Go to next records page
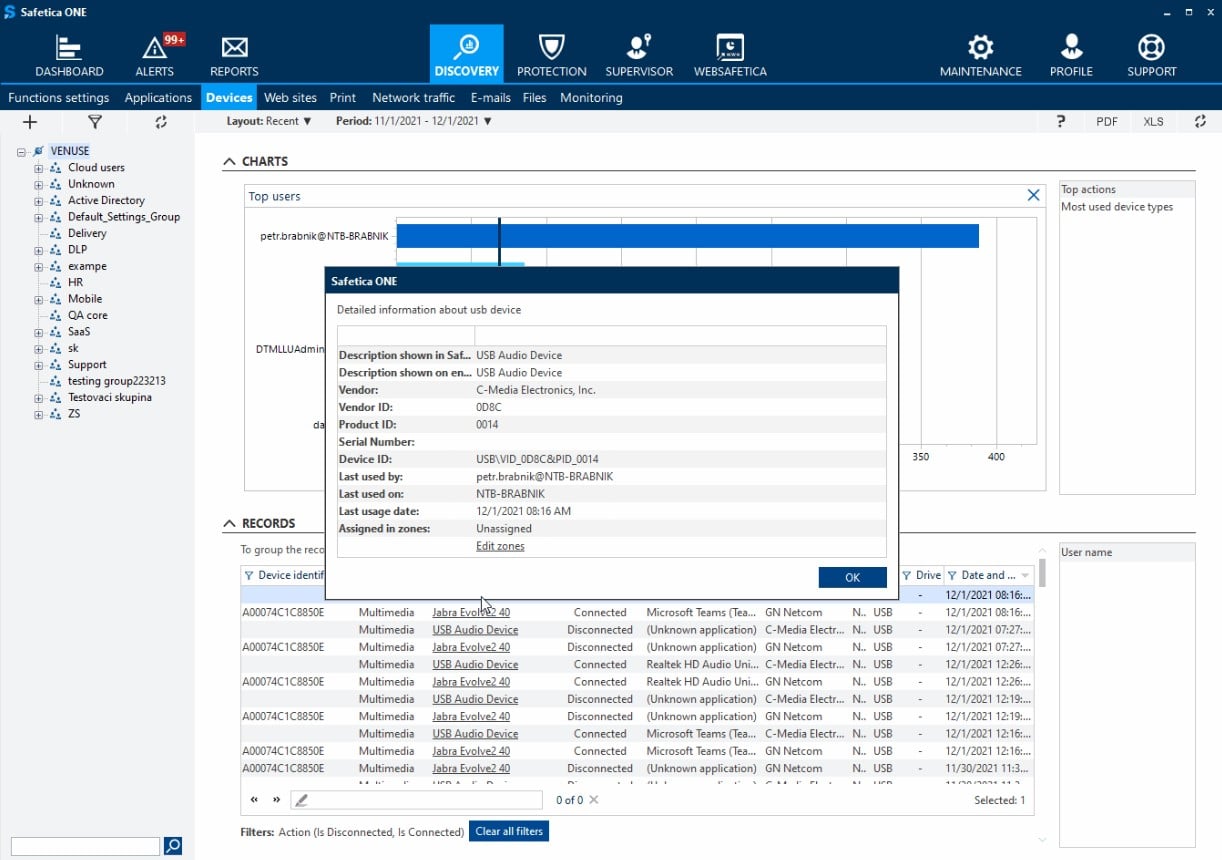Image resolution: width=1222 pixels, height=860 pixels. [277, 800]
